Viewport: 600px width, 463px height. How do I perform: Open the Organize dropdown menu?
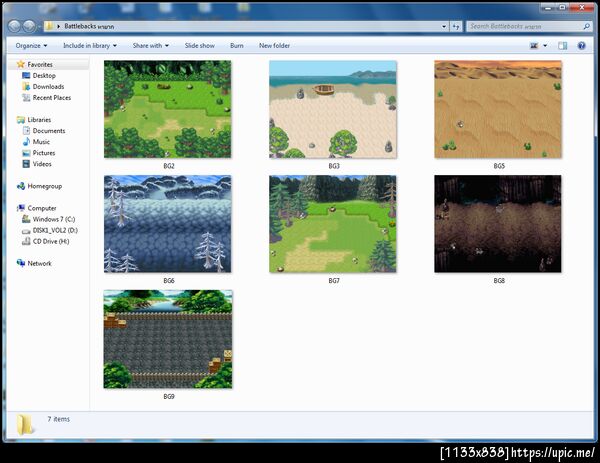31,46
